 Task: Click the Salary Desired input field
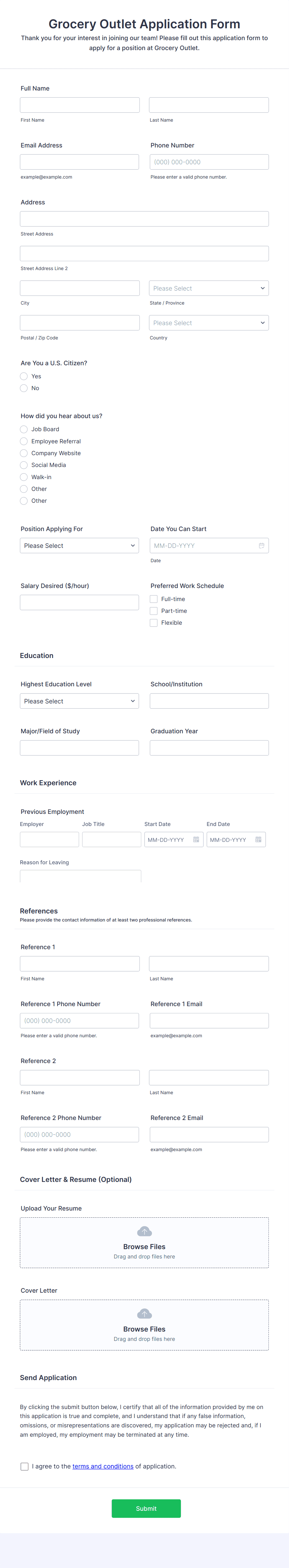click(x=79, y=602)
